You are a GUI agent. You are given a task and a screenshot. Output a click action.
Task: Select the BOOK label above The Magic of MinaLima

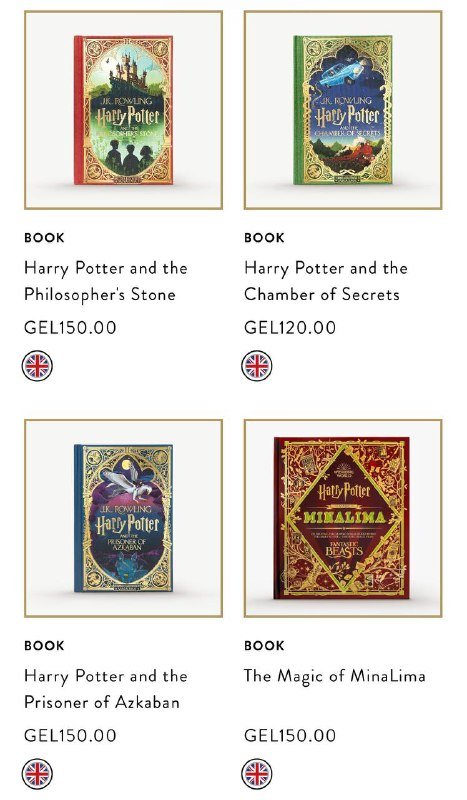(x=264, y=645)
